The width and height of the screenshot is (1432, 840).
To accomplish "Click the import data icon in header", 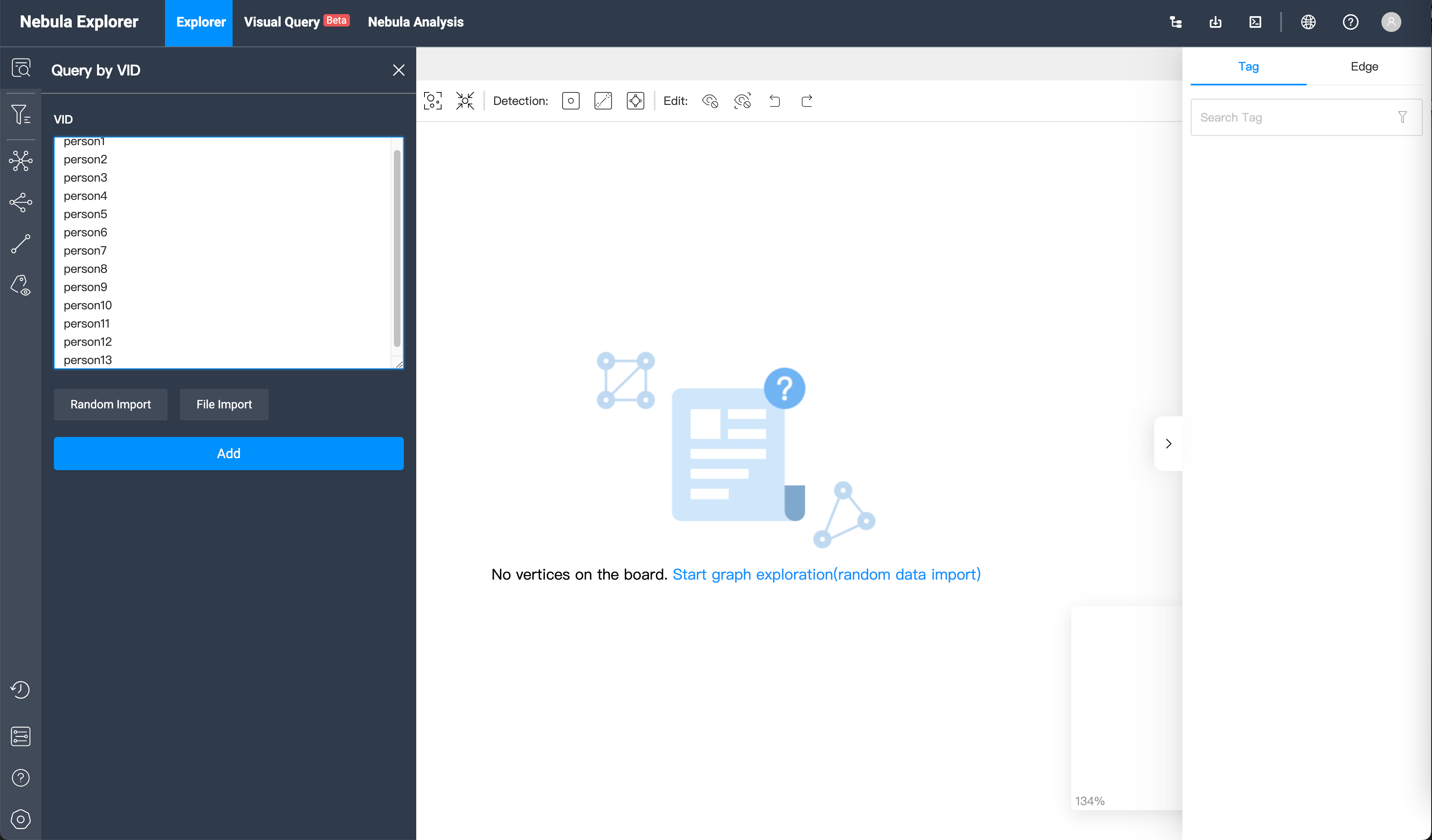I will 1216,22.
